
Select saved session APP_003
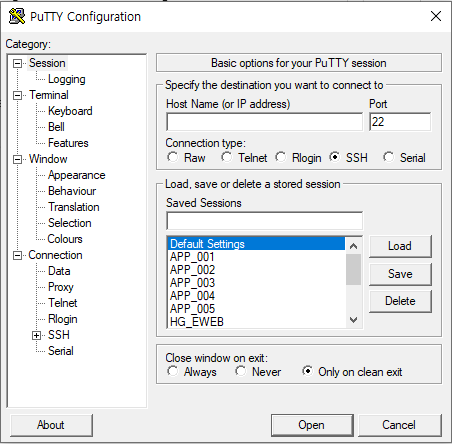coord(256,283)
